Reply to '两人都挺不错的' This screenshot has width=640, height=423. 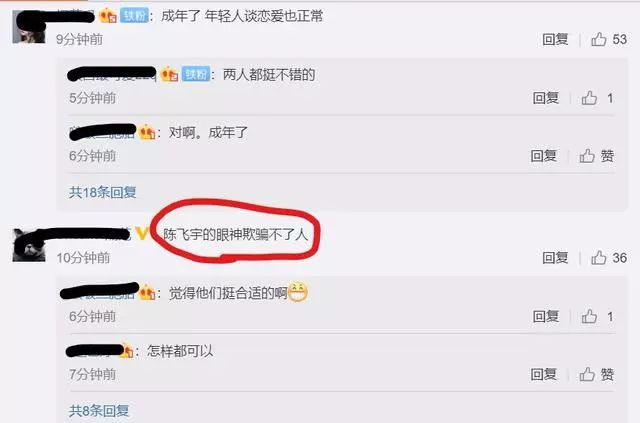tap(545, 98)
